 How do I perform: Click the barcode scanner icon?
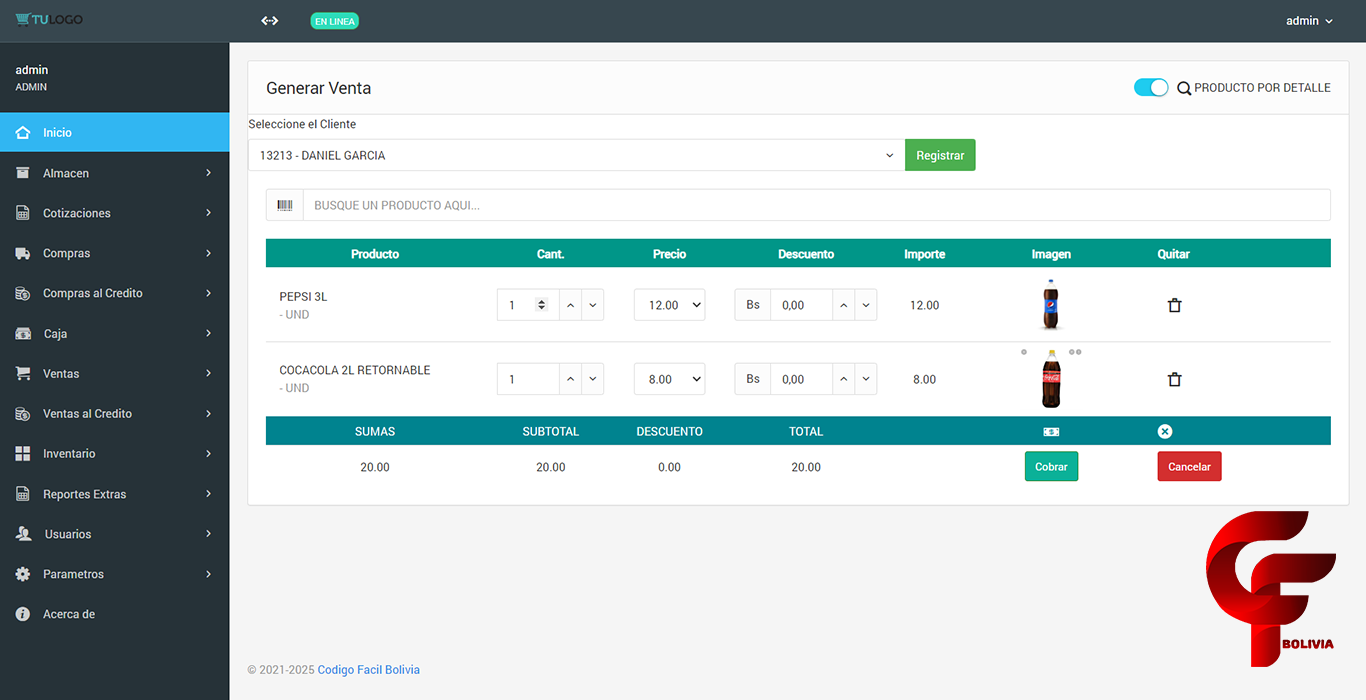click(285, 205)
